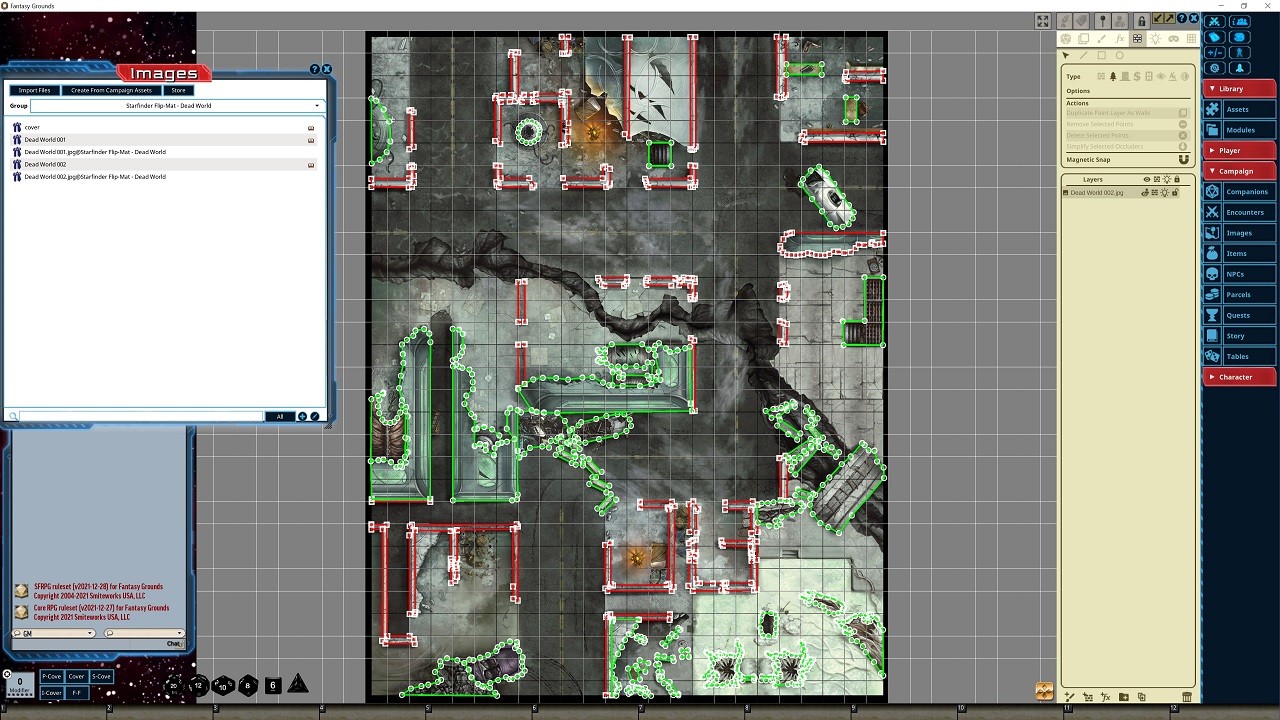Screen dimensions: 1280x720
Task: Roll the d20 die
Action: [x=174, y=685]
